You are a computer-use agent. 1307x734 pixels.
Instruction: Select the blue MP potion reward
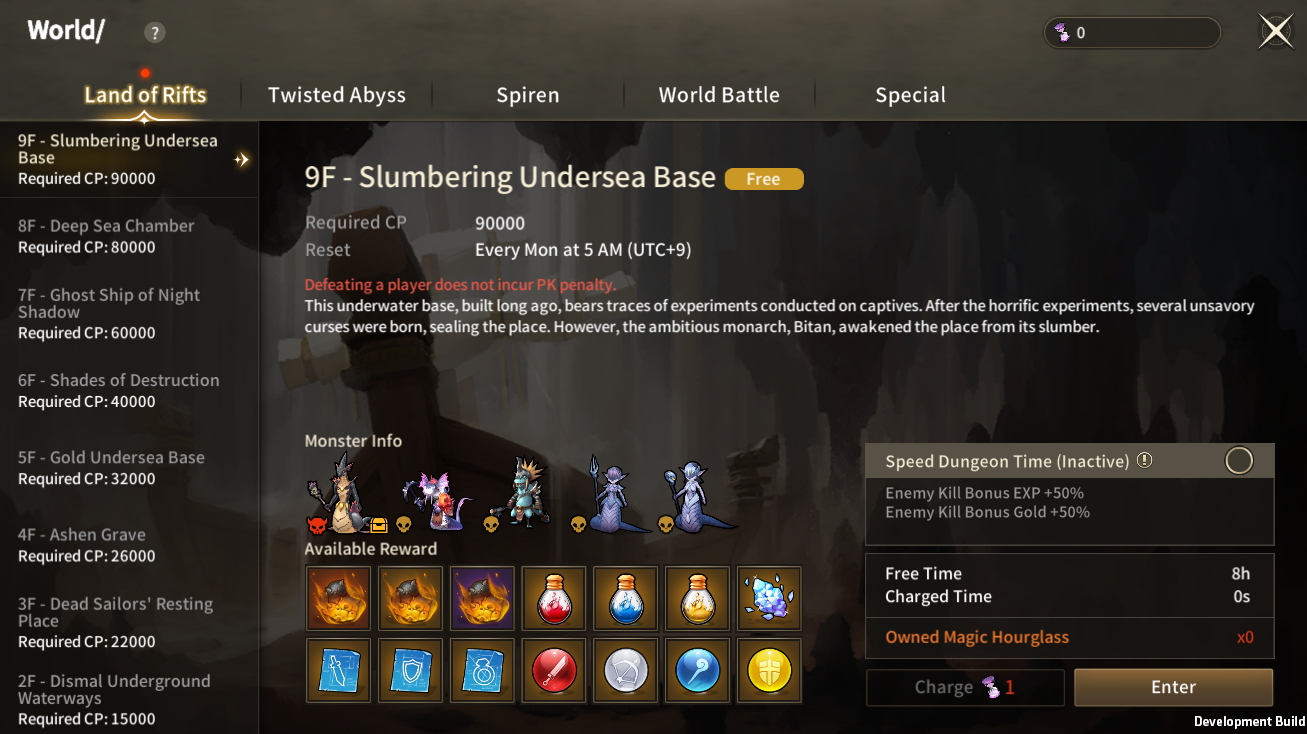[x=627, y=599]
